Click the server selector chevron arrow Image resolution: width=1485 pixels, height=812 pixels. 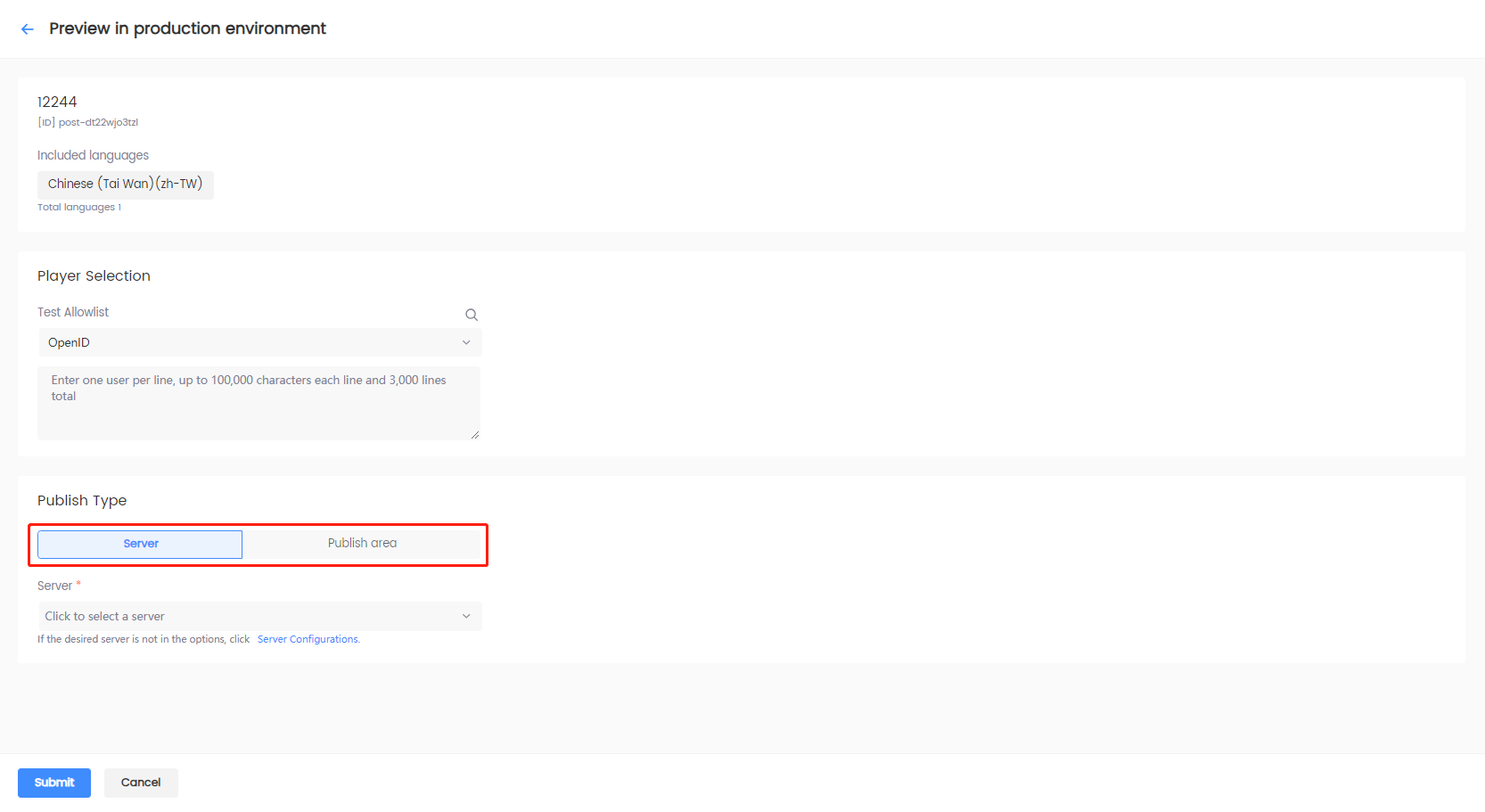click(465, 617)
